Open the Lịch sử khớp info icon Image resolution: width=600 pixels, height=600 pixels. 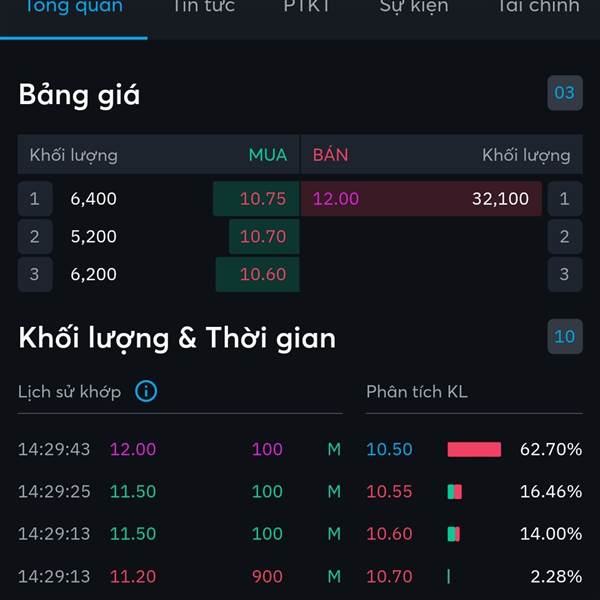(x=146, y=391)
